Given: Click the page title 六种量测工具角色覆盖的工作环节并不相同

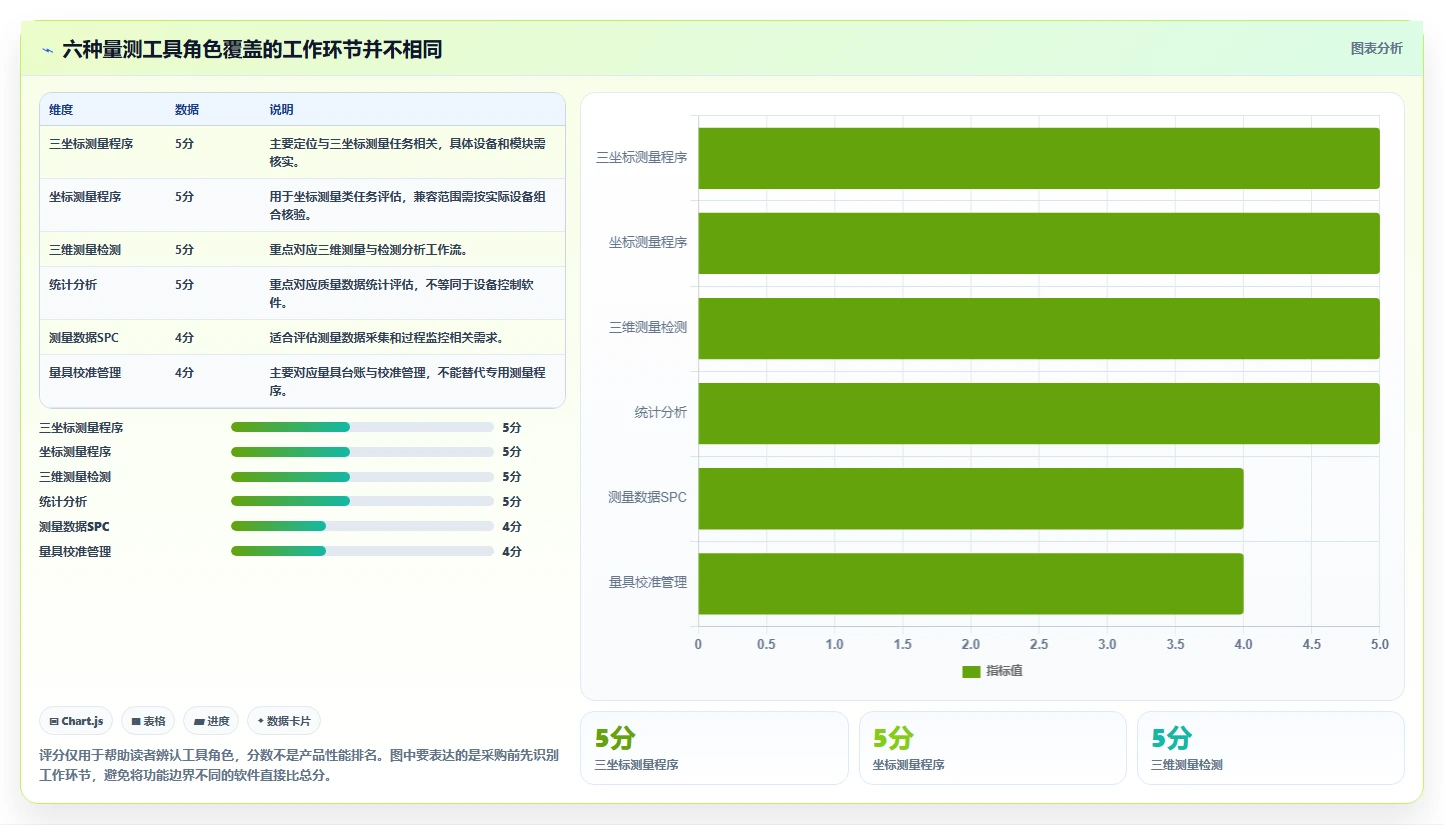Looking at the screenshot, I should point(252,50).
